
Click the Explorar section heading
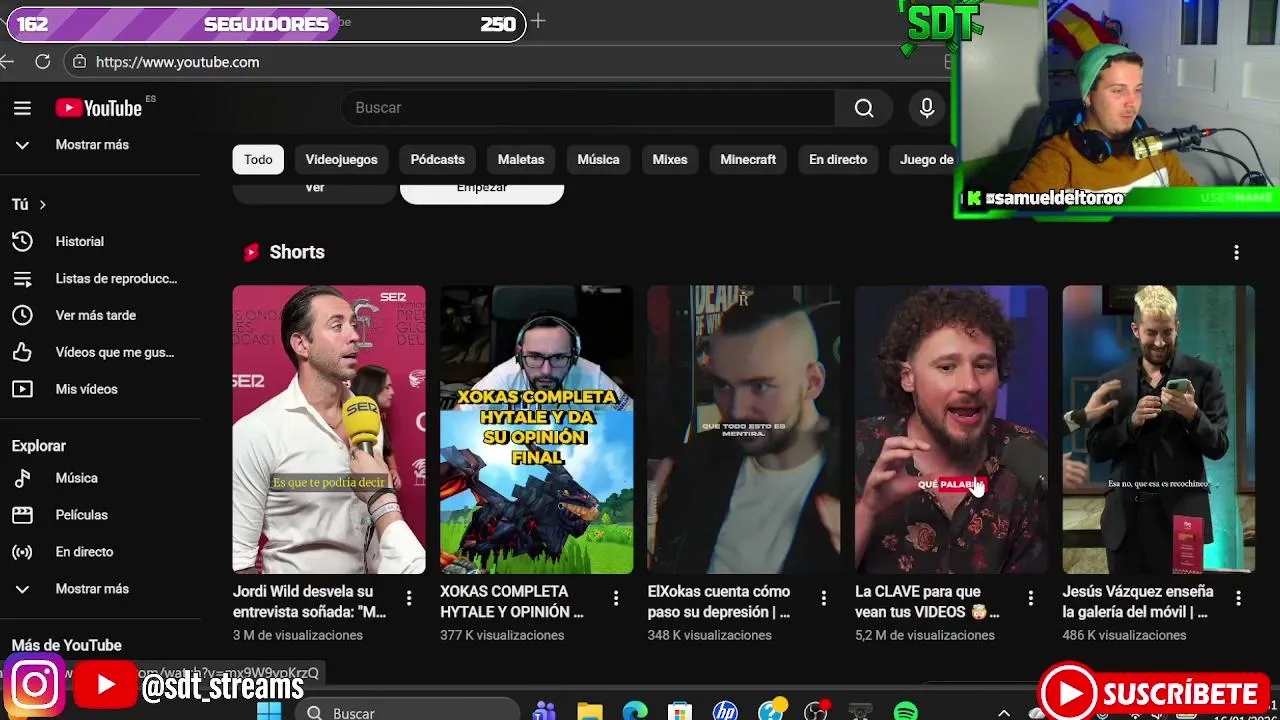pos(38,446)
